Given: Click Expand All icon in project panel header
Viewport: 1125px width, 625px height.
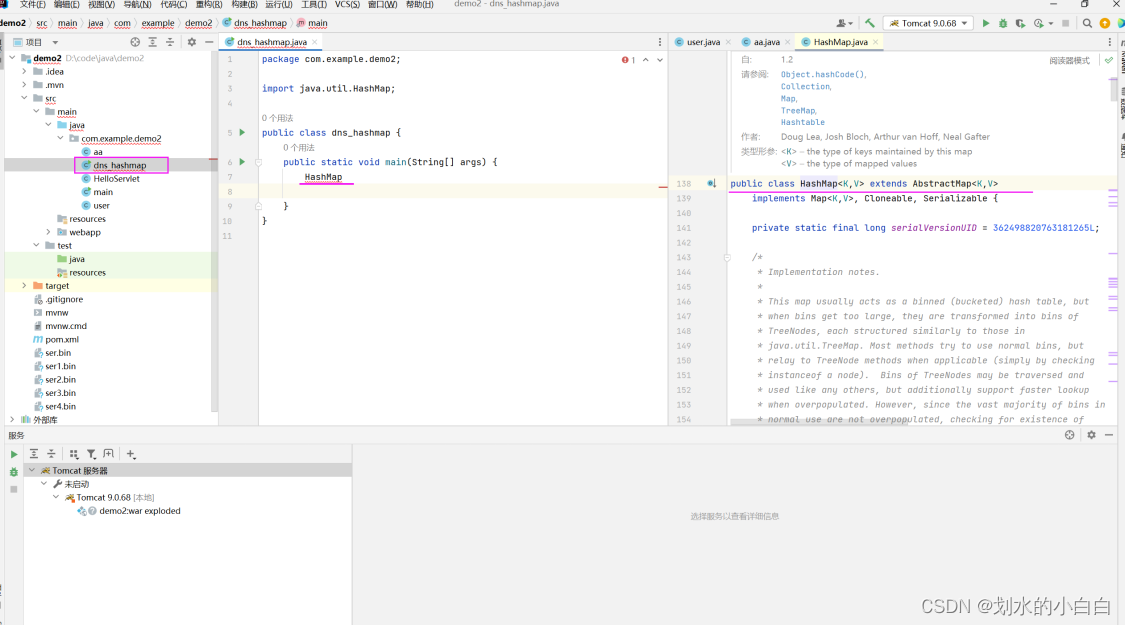Looking at the screenshot, I should click(x=153, y=42).
